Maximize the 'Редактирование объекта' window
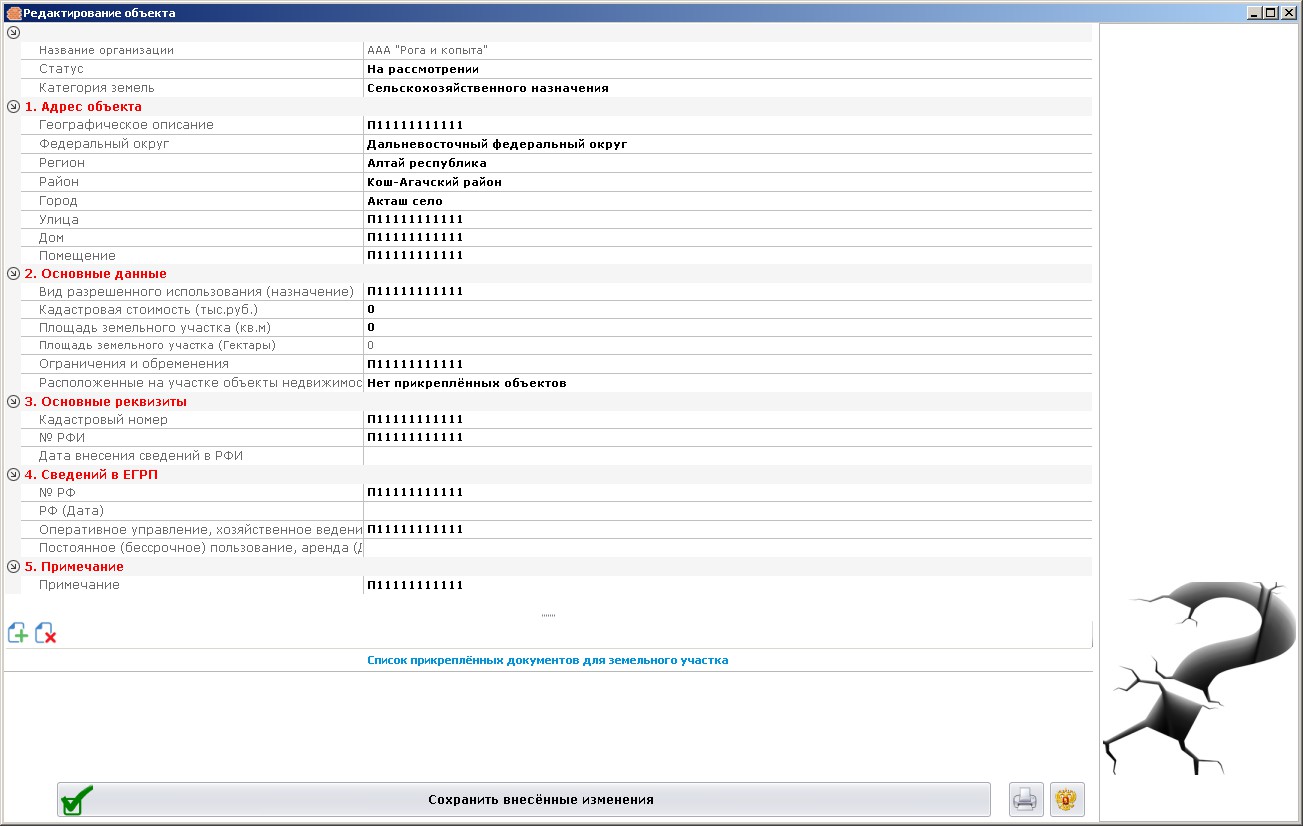The height and width of the screenshot is (826, 1303). [1270, 13]
